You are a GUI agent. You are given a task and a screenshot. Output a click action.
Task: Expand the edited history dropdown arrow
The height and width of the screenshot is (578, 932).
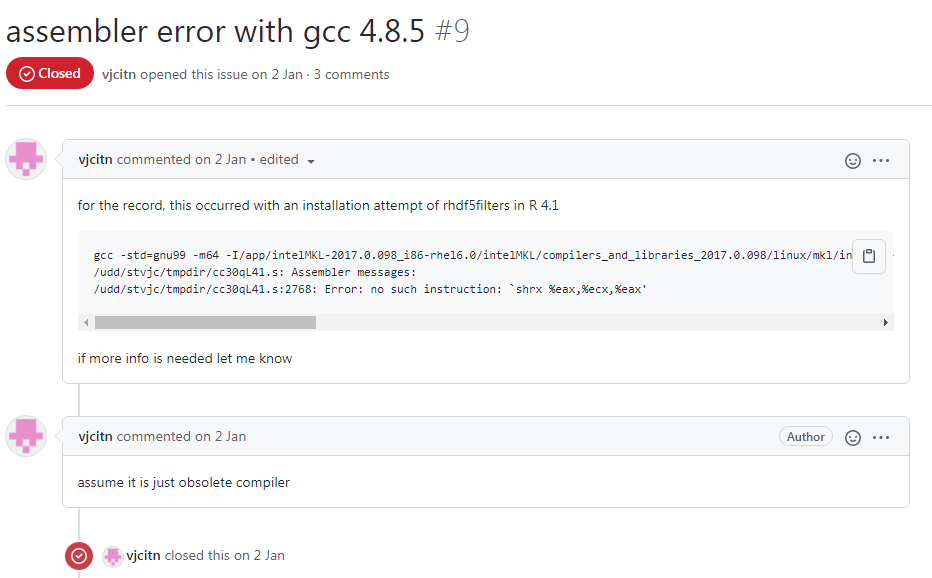(x=311, y=161)
